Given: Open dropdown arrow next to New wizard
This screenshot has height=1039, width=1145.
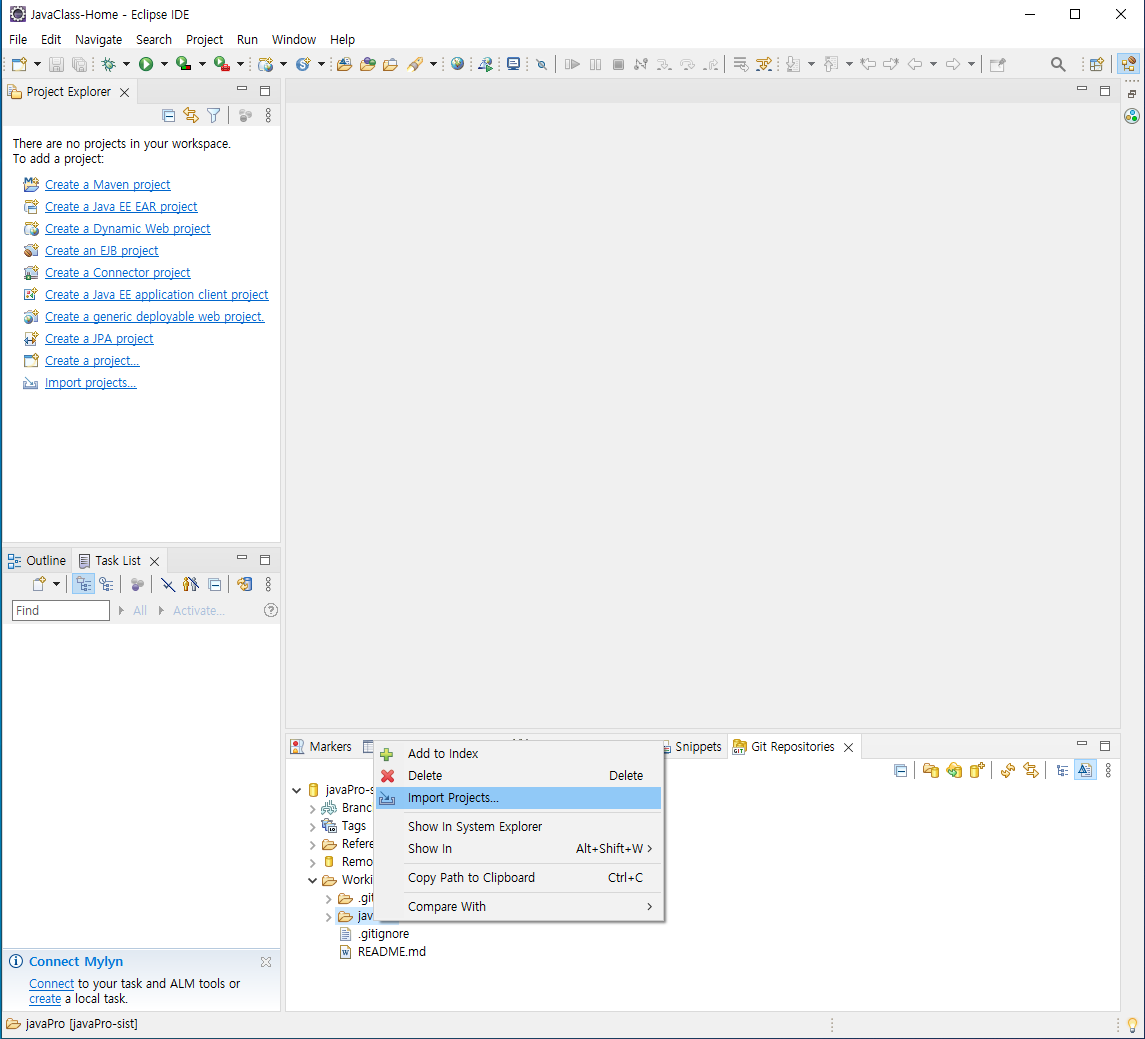Looking at the screenshot, I should point(37,64).
